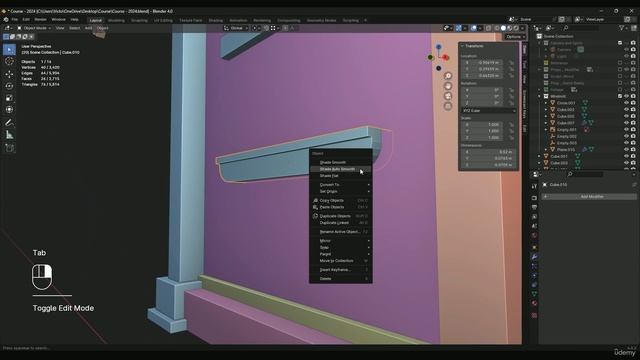Image resolution: width=640 pixels, height=360 pixels.
Task: Choose Delete from the context menu
Action: (x=341, y=279)
